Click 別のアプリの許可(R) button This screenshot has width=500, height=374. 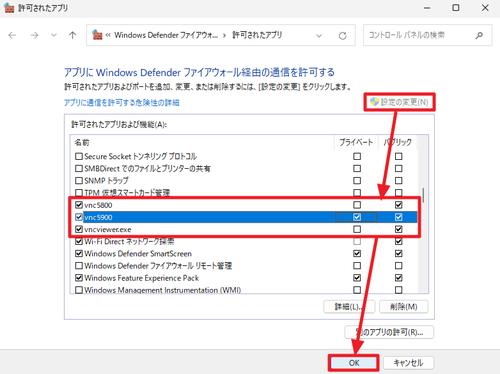(389, 332)
